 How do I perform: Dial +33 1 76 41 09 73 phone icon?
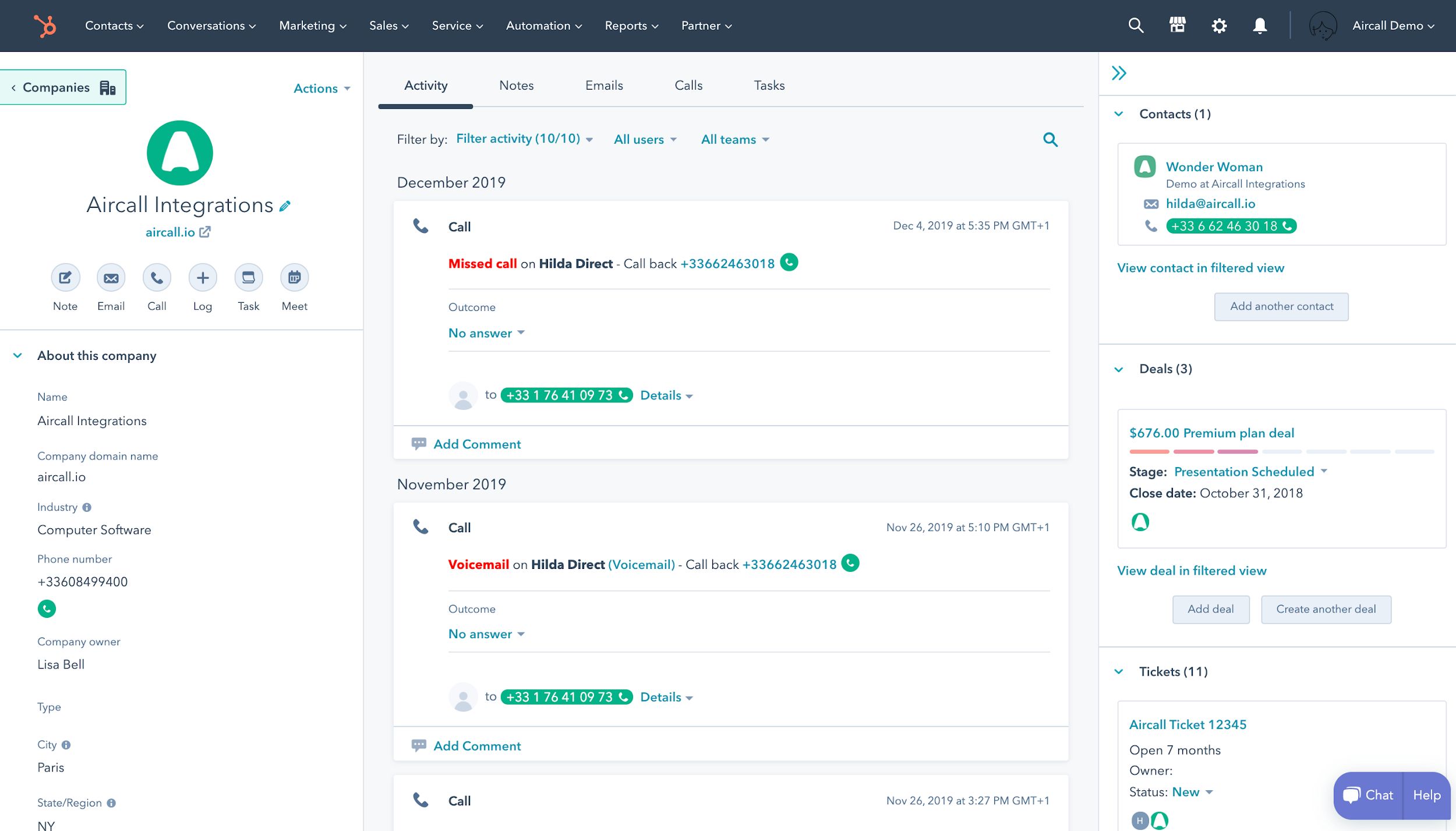pyautogui.click(x=624, y=395)
